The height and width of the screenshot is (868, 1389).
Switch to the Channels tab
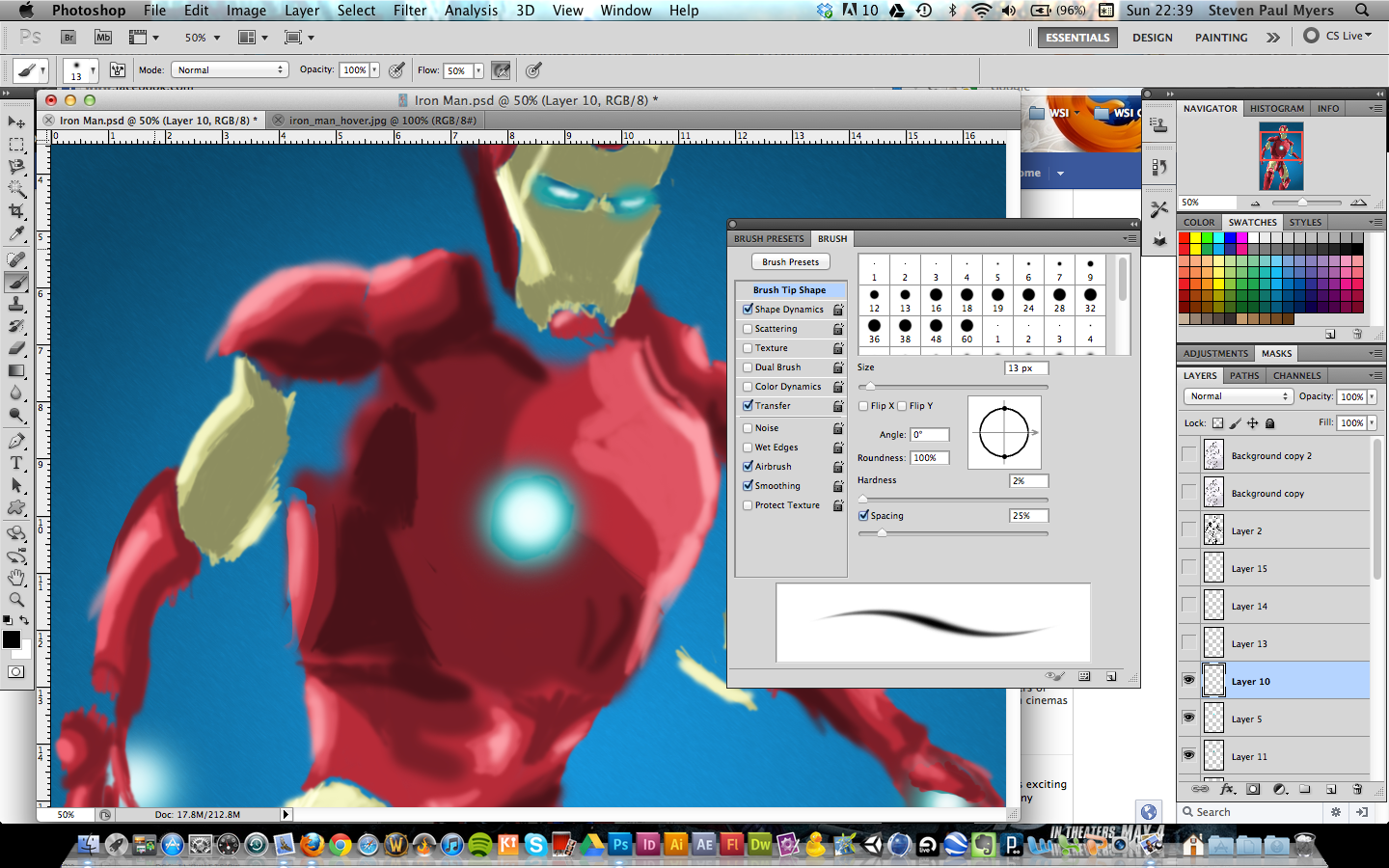(1296, 376)
